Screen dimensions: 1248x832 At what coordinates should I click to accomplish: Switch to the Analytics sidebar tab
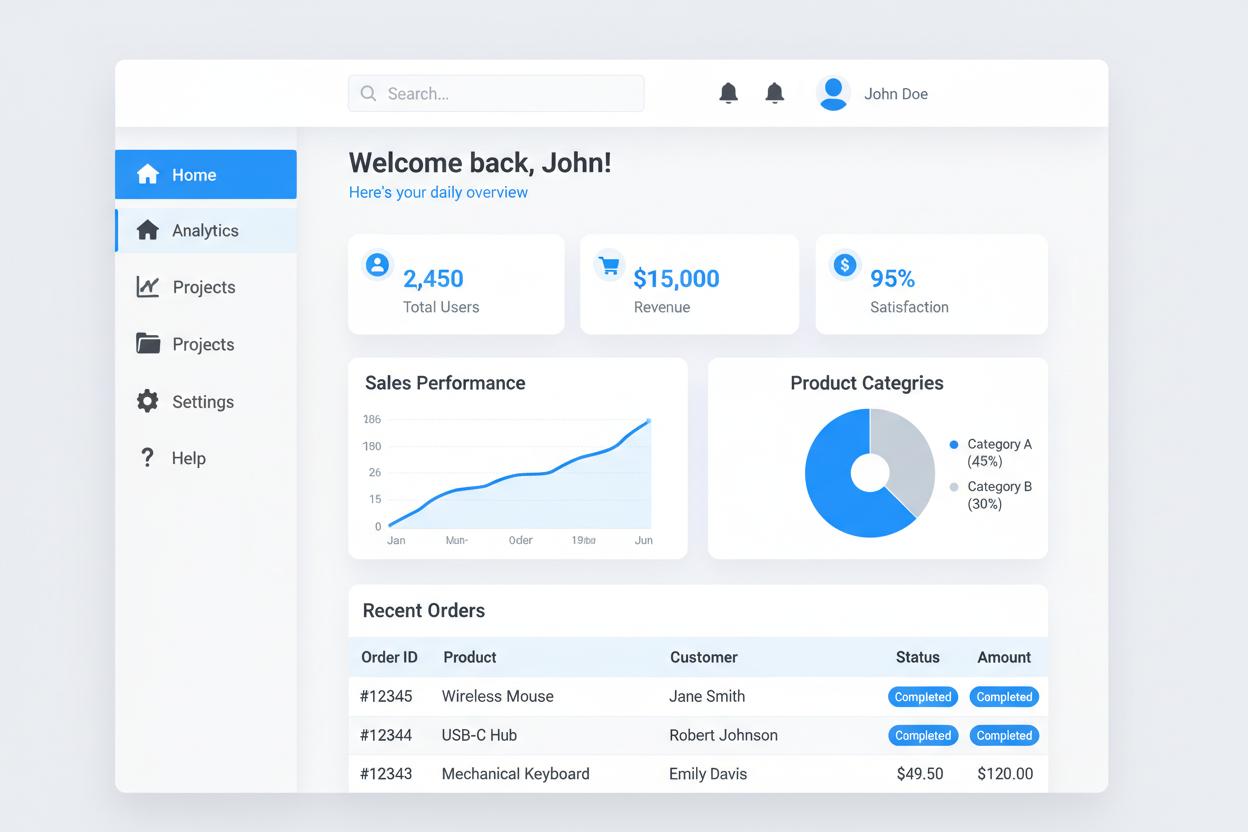[x=205, y=230]
